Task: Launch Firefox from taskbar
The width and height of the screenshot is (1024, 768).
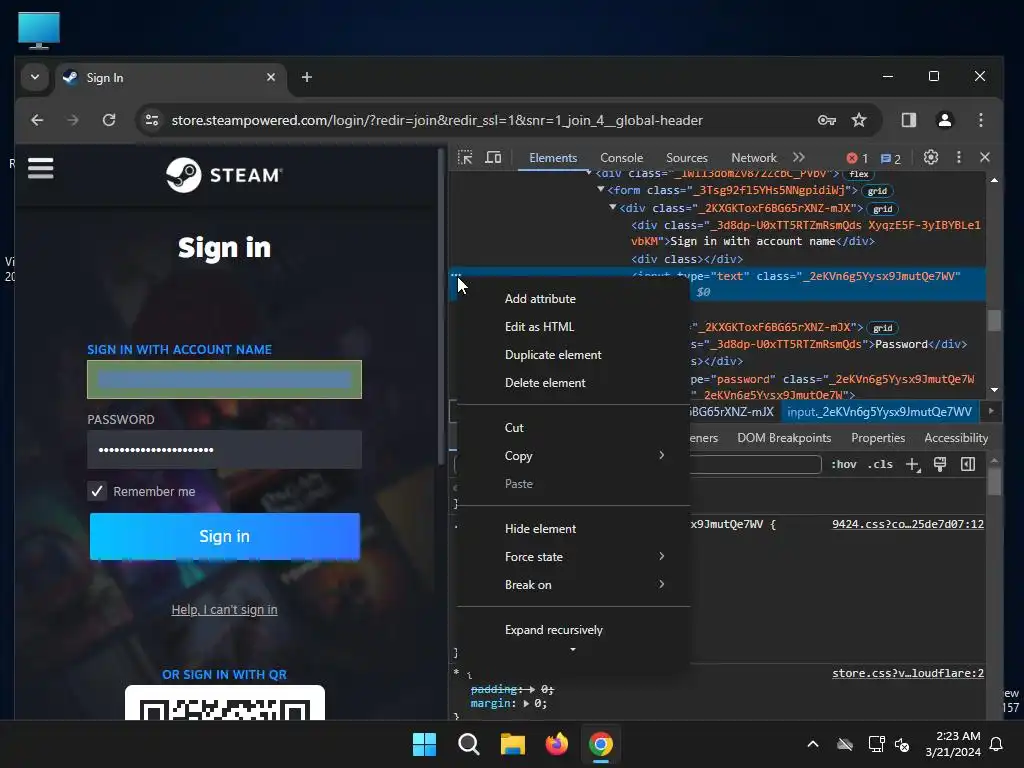Action: coord(556,744)
